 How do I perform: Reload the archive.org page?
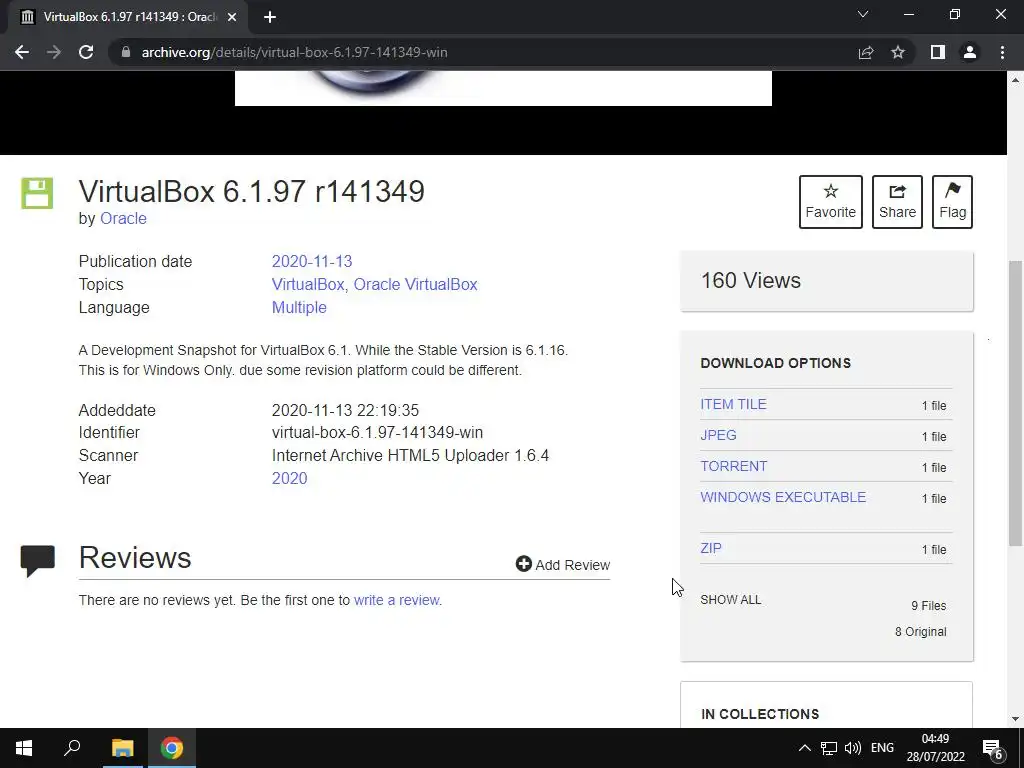coord(86,52)
